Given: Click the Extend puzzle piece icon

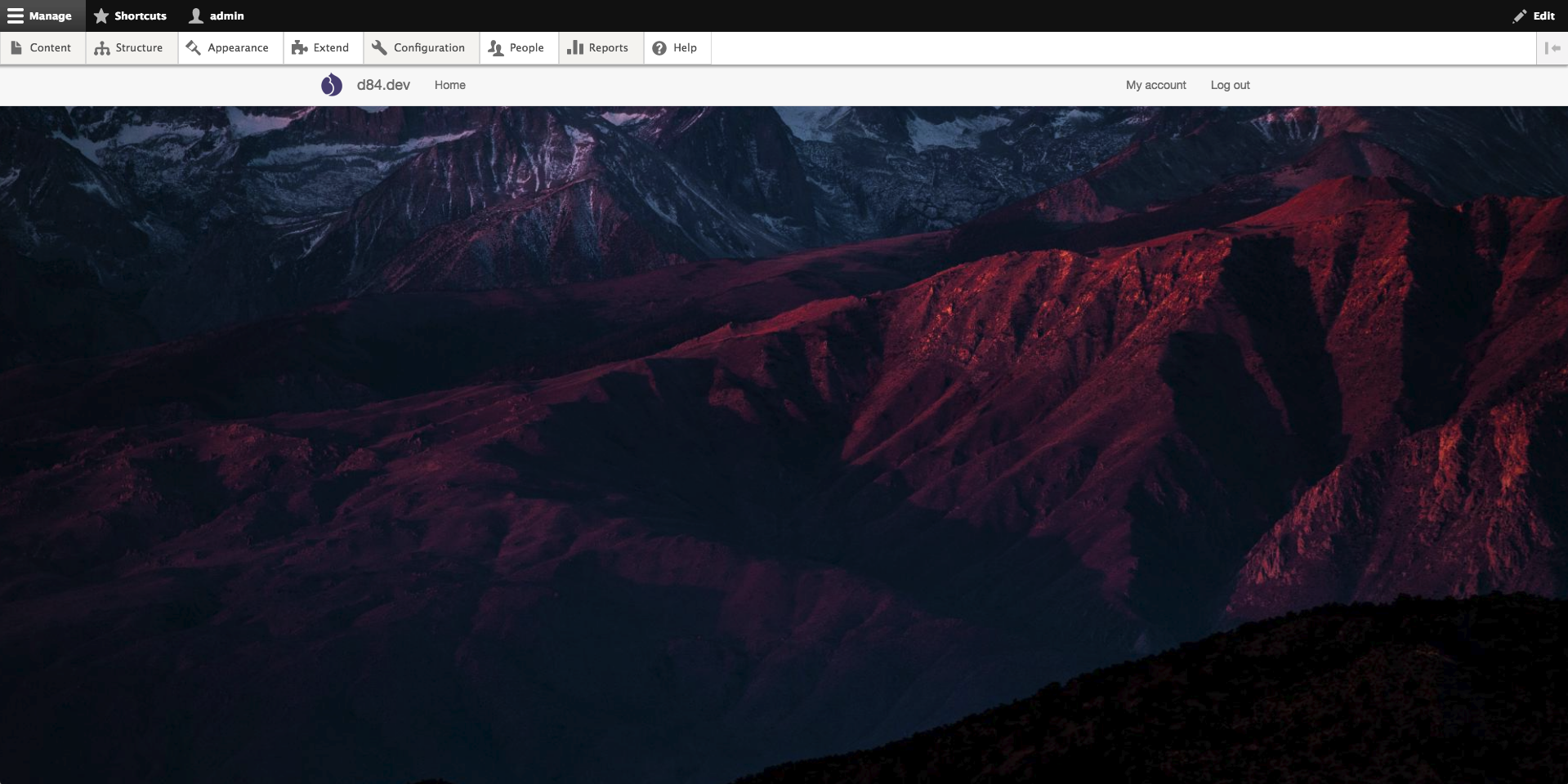Looking at the screenshot, I should (300, 48).
